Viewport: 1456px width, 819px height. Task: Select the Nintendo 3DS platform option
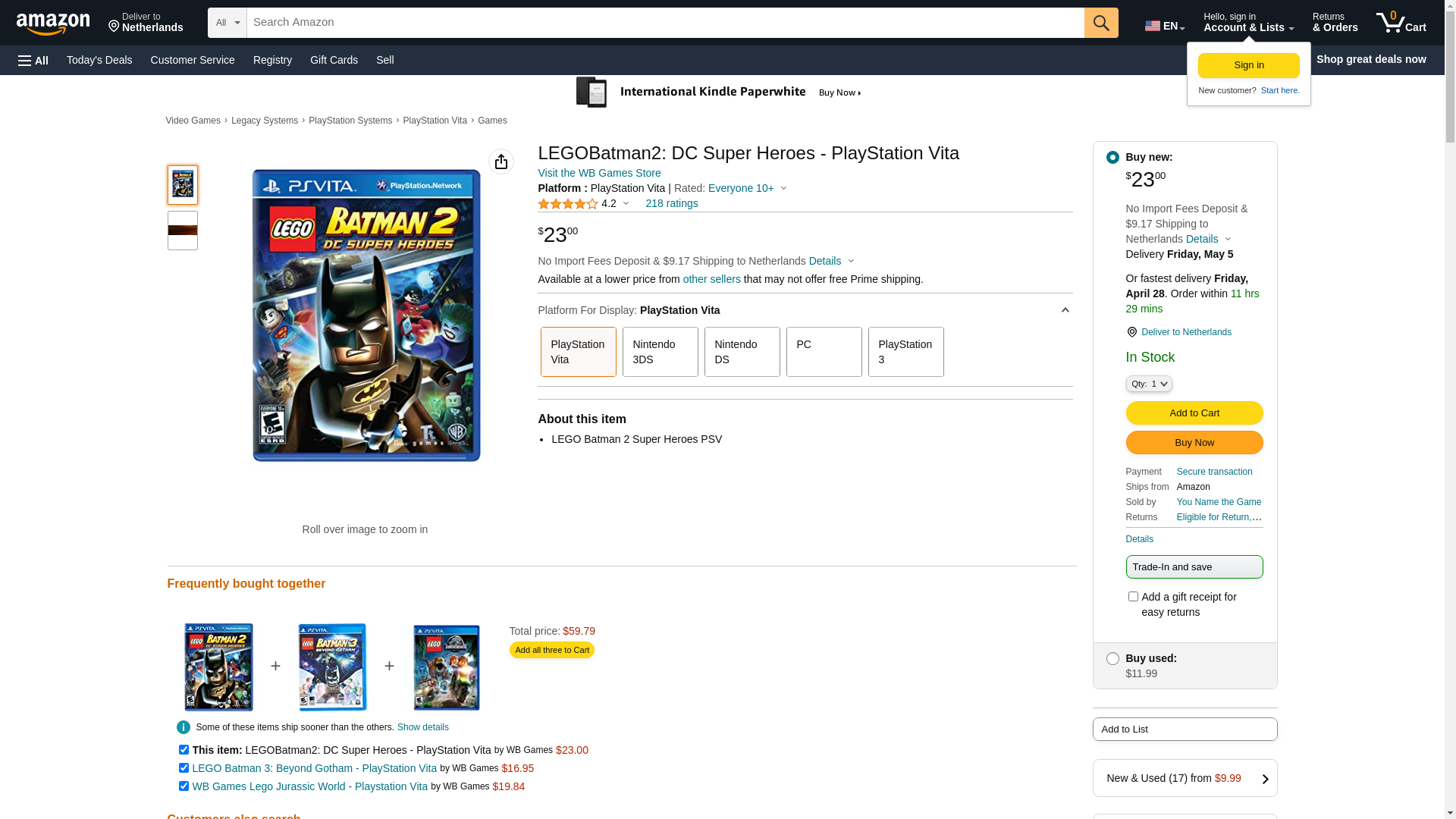[660, 352]
